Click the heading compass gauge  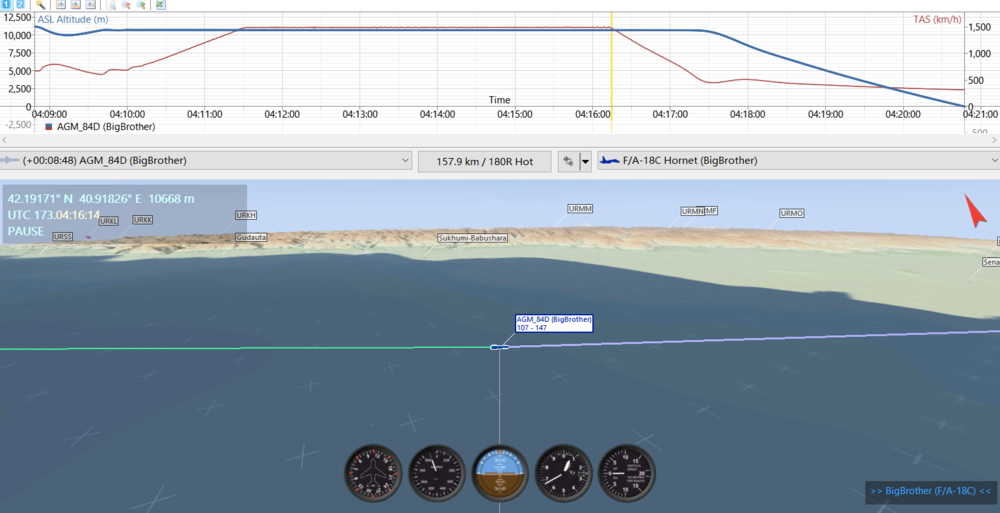tap(373, 473)
